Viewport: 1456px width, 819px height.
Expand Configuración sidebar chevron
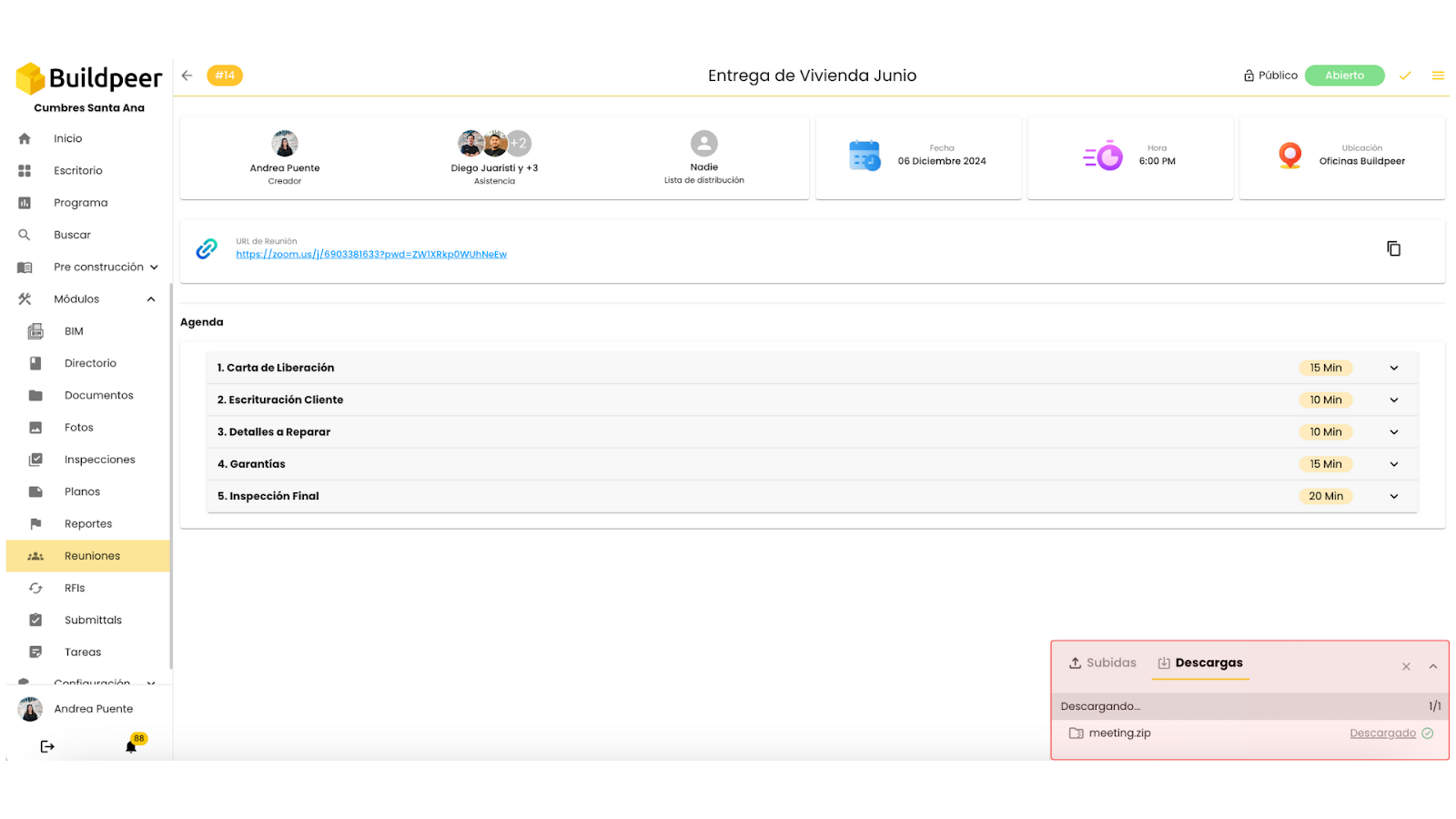(x=151, y=682)
